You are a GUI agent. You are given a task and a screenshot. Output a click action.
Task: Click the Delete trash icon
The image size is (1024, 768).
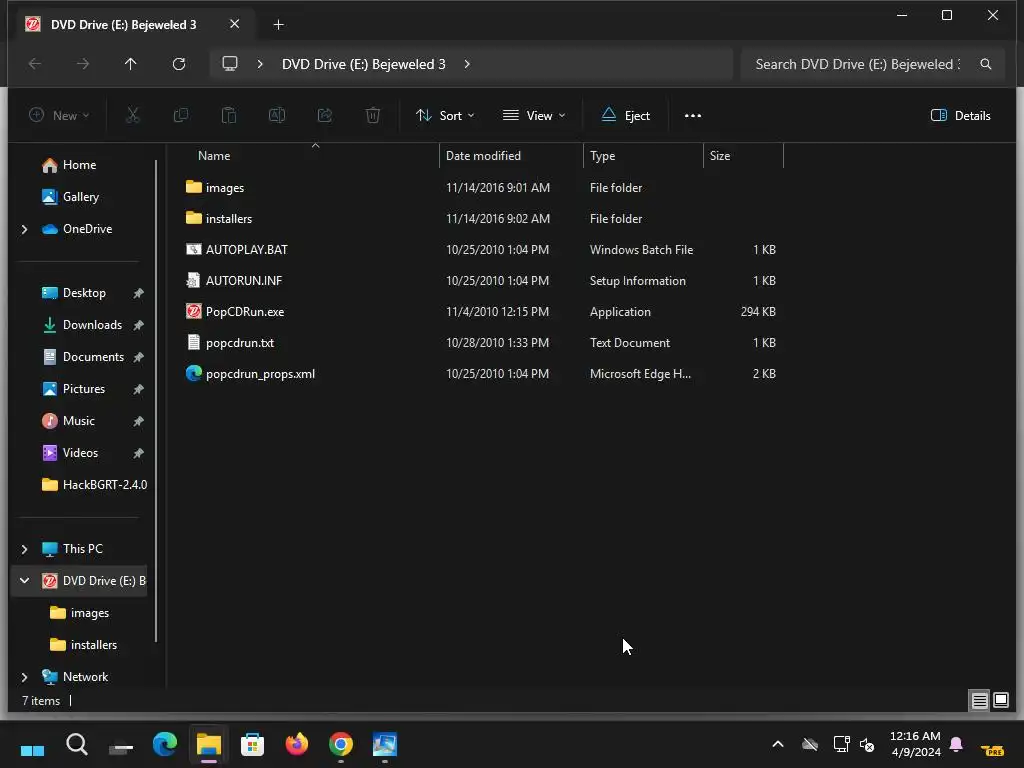372,116
